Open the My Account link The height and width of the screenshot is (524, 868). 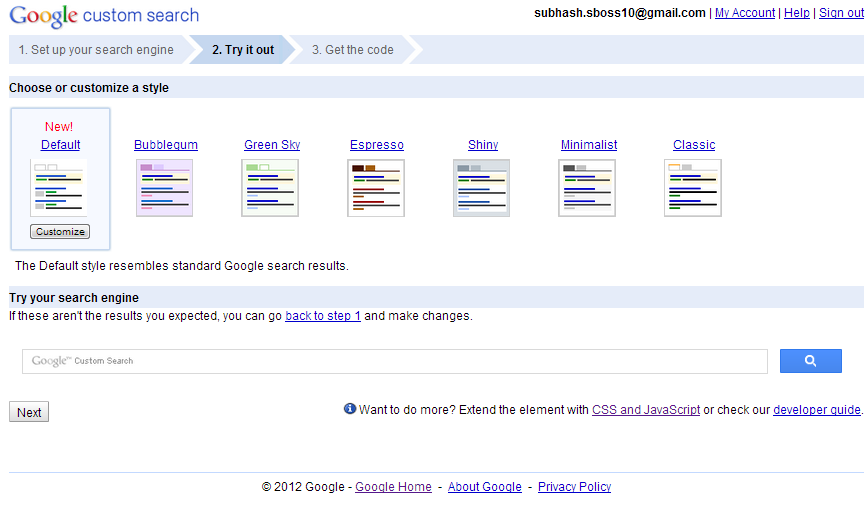point(745,13)
